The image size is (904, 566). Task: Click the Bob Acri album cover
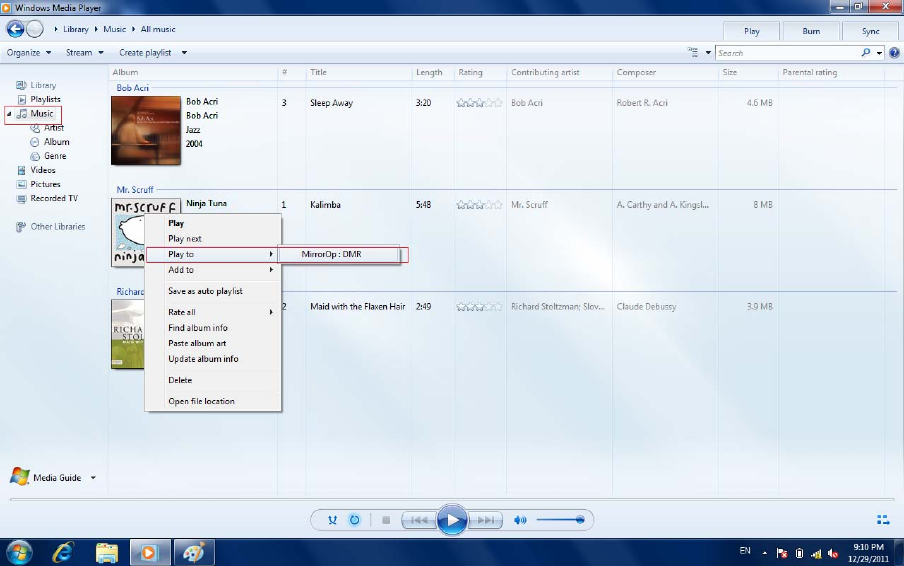click(146, 131)
